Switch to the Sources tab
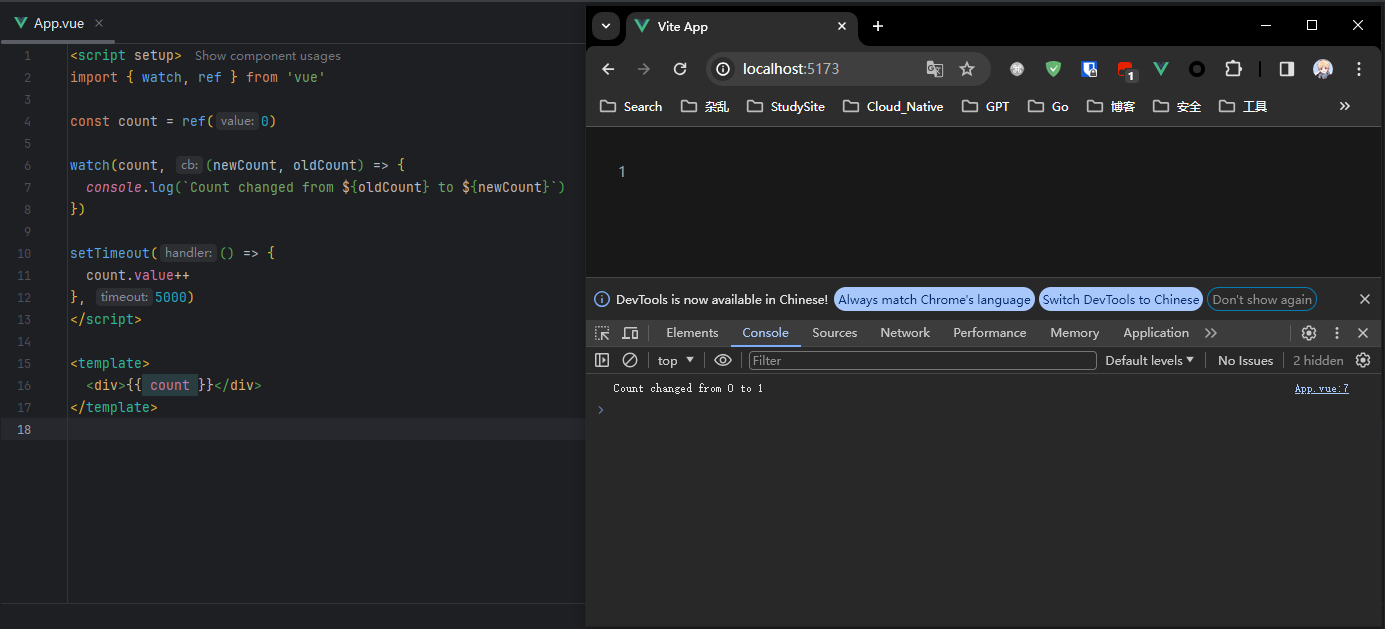Screen dimensions: 1385x629 point(835,333)
